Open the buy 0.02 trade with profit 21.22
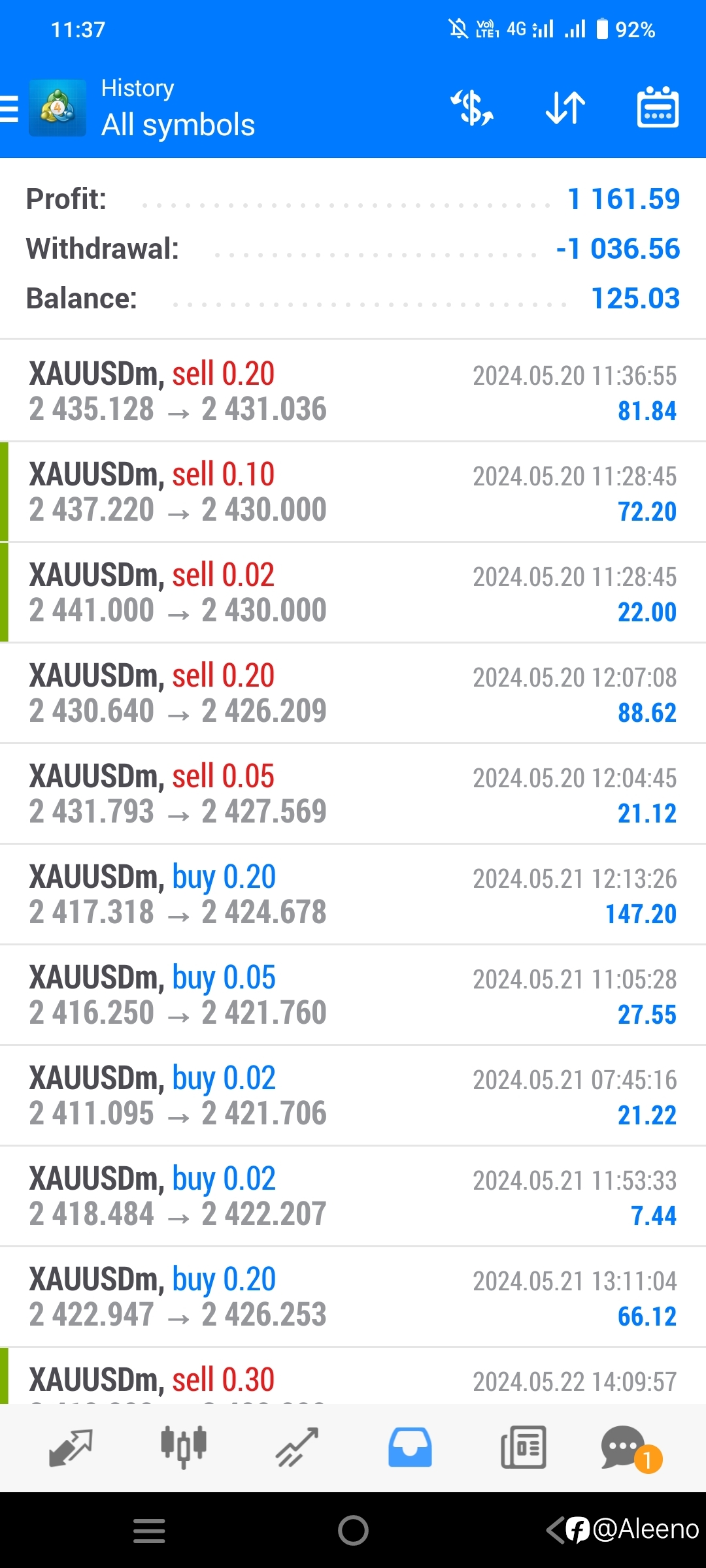This screenshot has height=1568, width=706. [x=353, y=1095]
